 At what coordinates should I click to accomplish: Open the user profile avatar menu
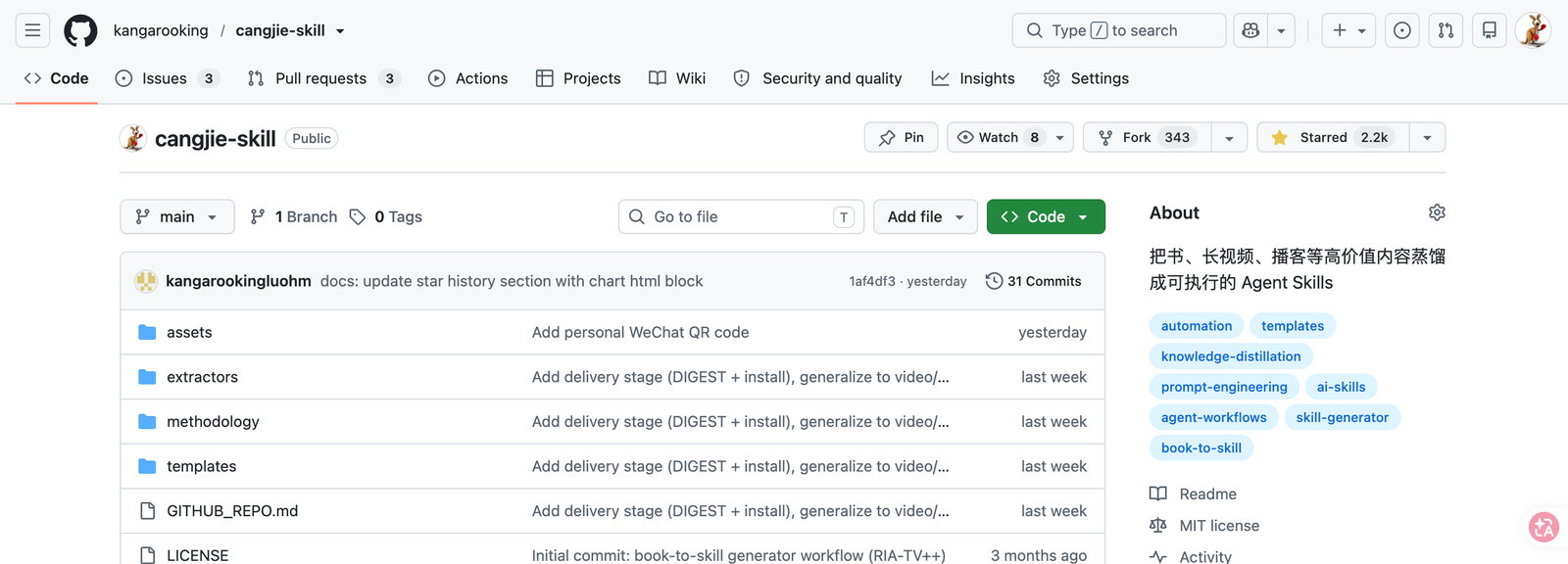[1533, 30]
